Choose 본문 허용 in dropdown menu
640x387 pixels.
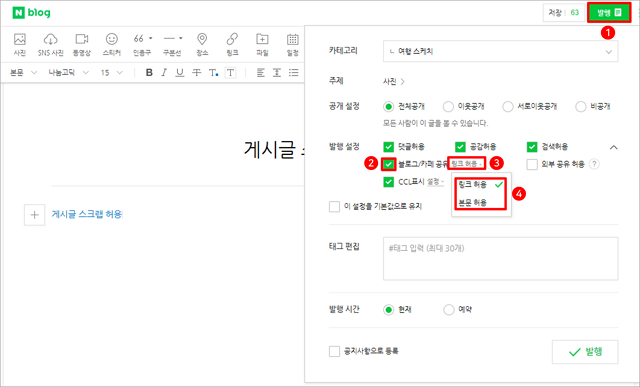pyautogui.click(x=481, y=202)
